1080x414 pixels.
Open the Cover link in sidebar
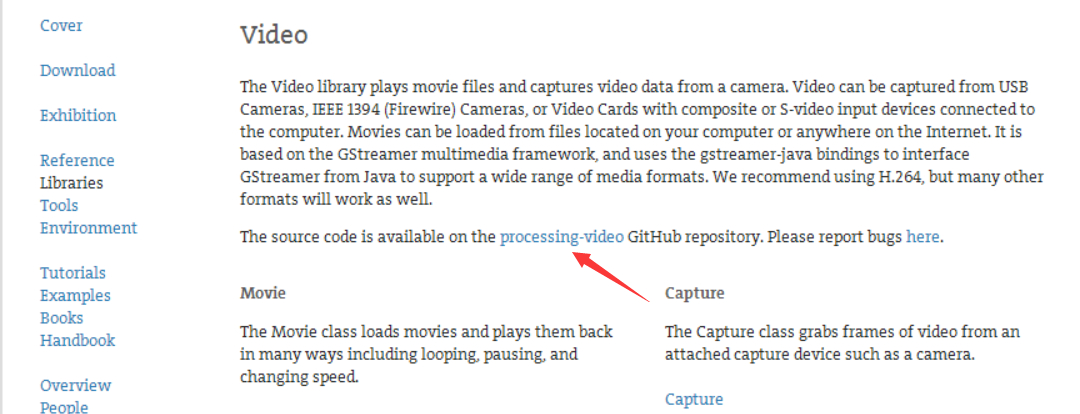point(61,25)
